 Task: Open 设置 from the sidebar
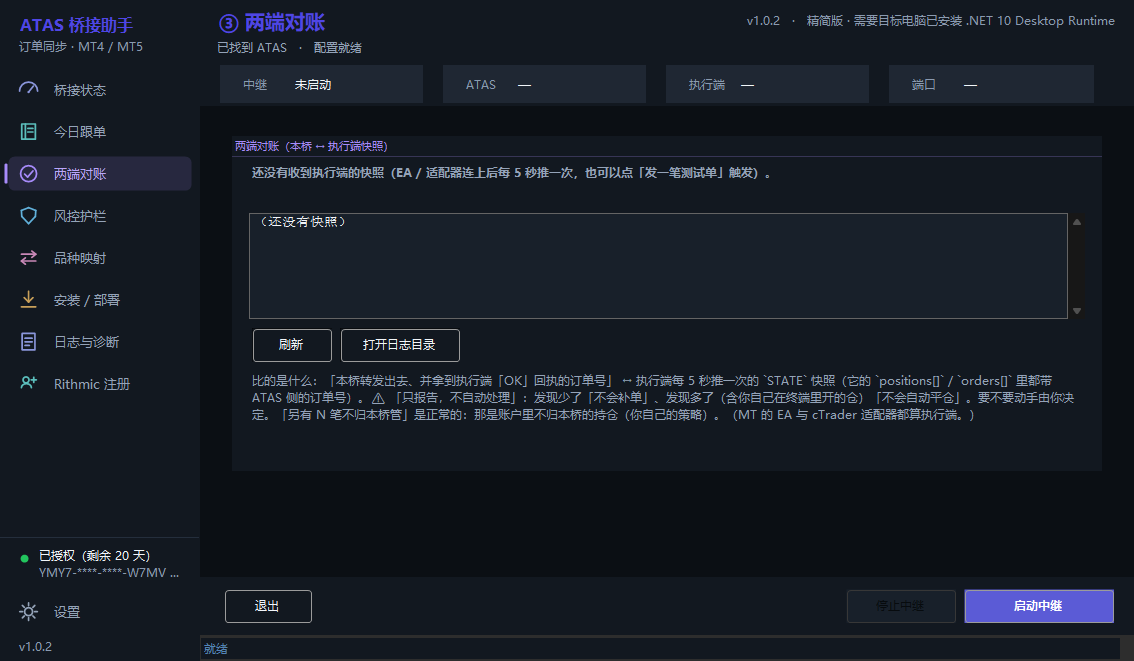pos(100,612)
